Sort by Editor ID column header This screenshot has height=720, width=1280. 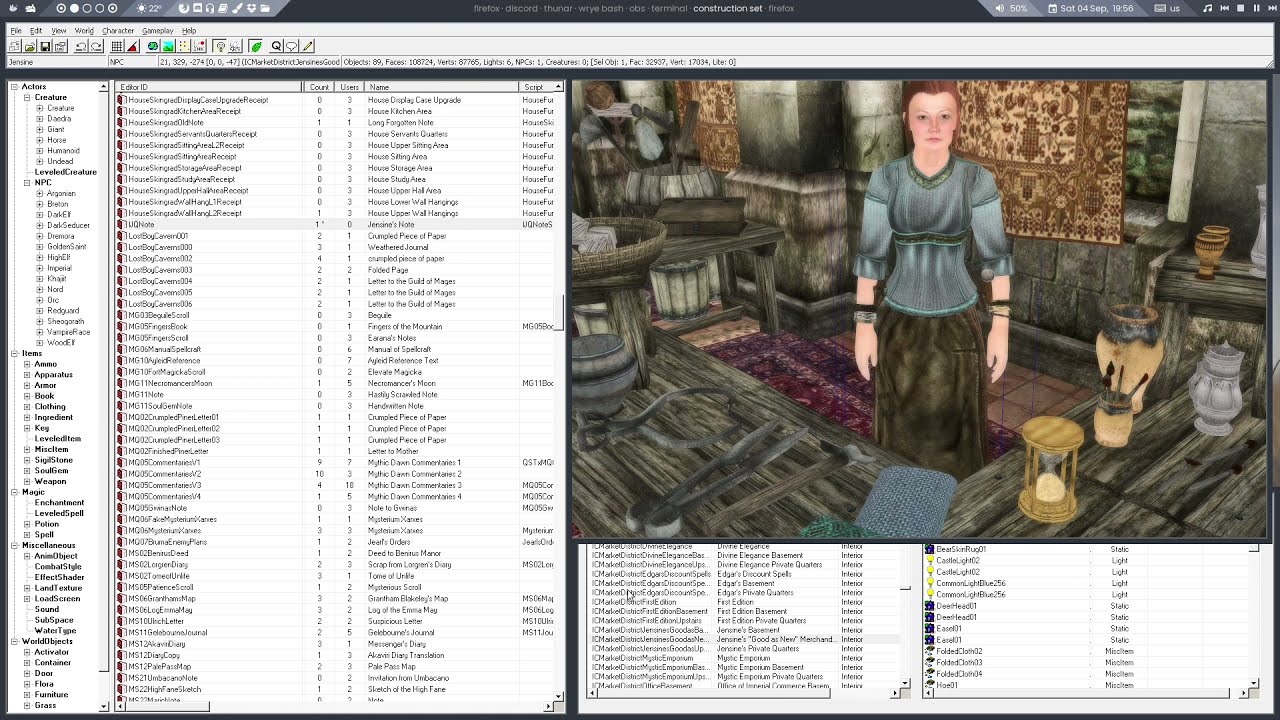209,87
